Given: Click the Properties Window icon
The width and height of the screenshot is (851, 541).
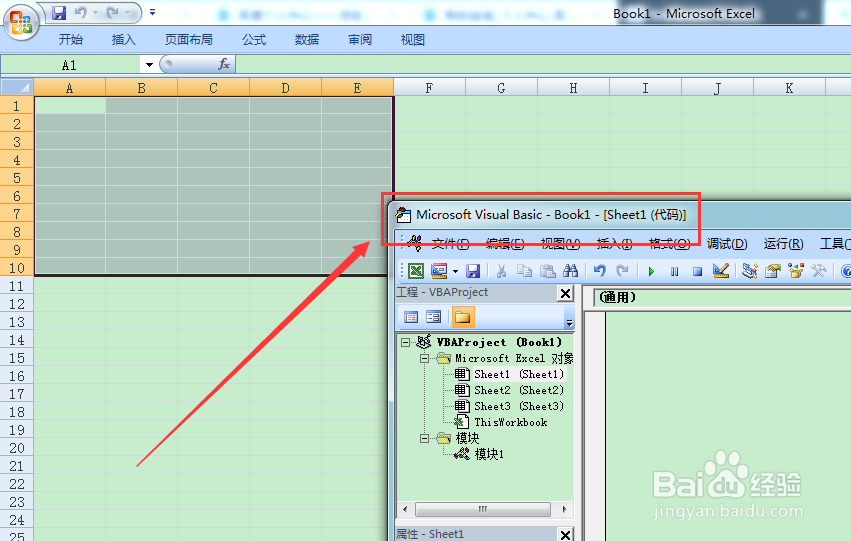Looking at the screenshot, I should [772, 270].
